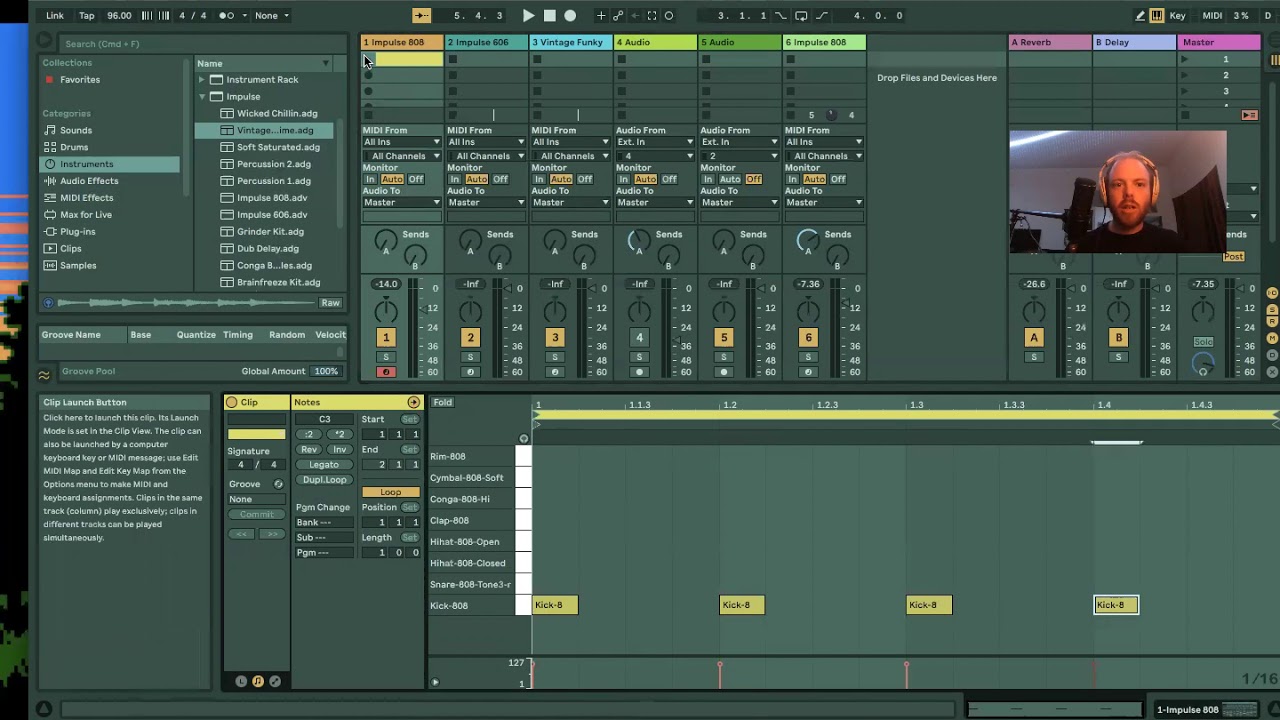Image resolution: width=1280 pixels, height=720 pixels.
Task: Toggle Draw Mode pencil icon
Action: click(x=1140, y=15)
